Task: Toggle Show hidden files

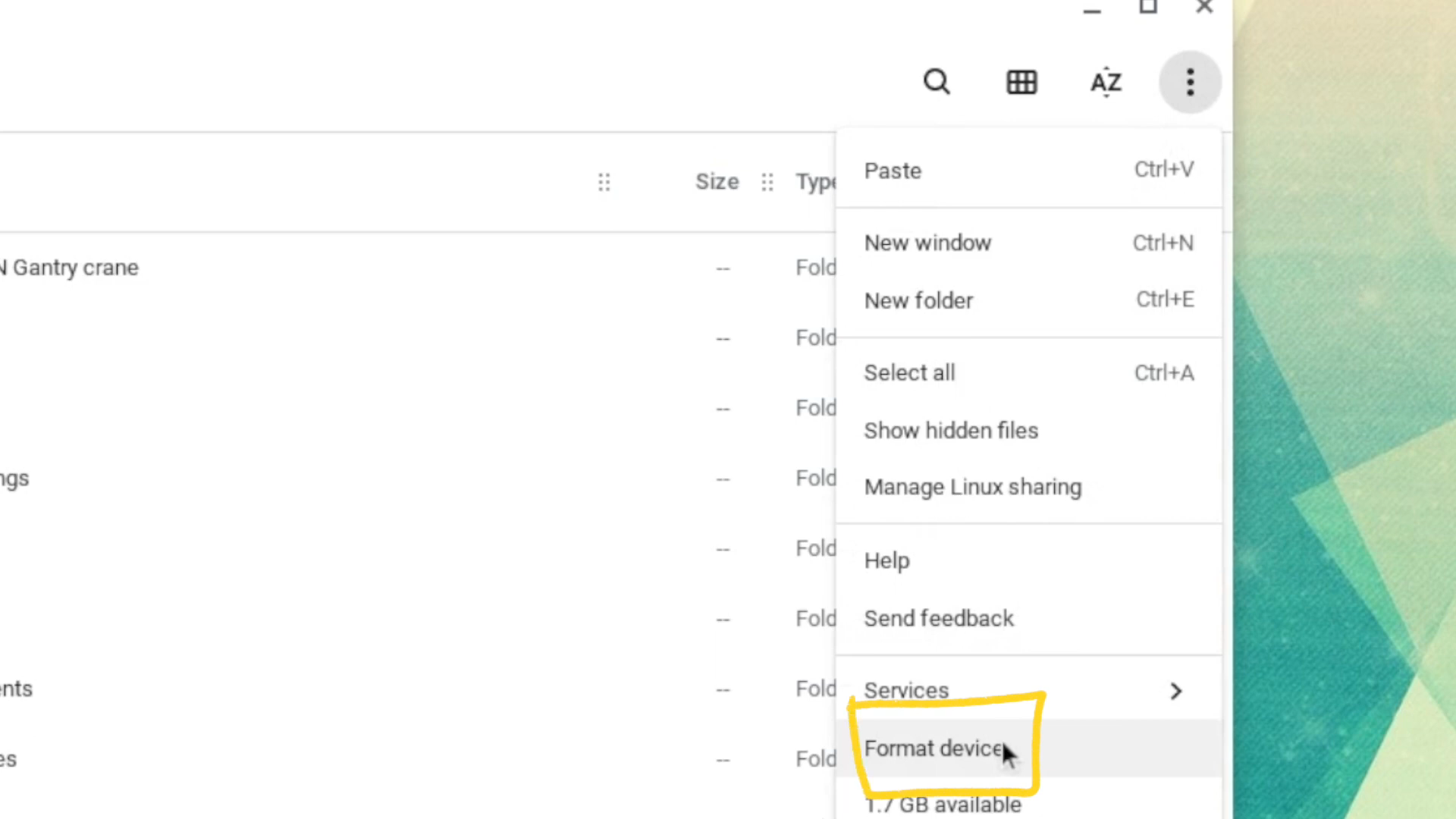Action: (x=951, y=430)
